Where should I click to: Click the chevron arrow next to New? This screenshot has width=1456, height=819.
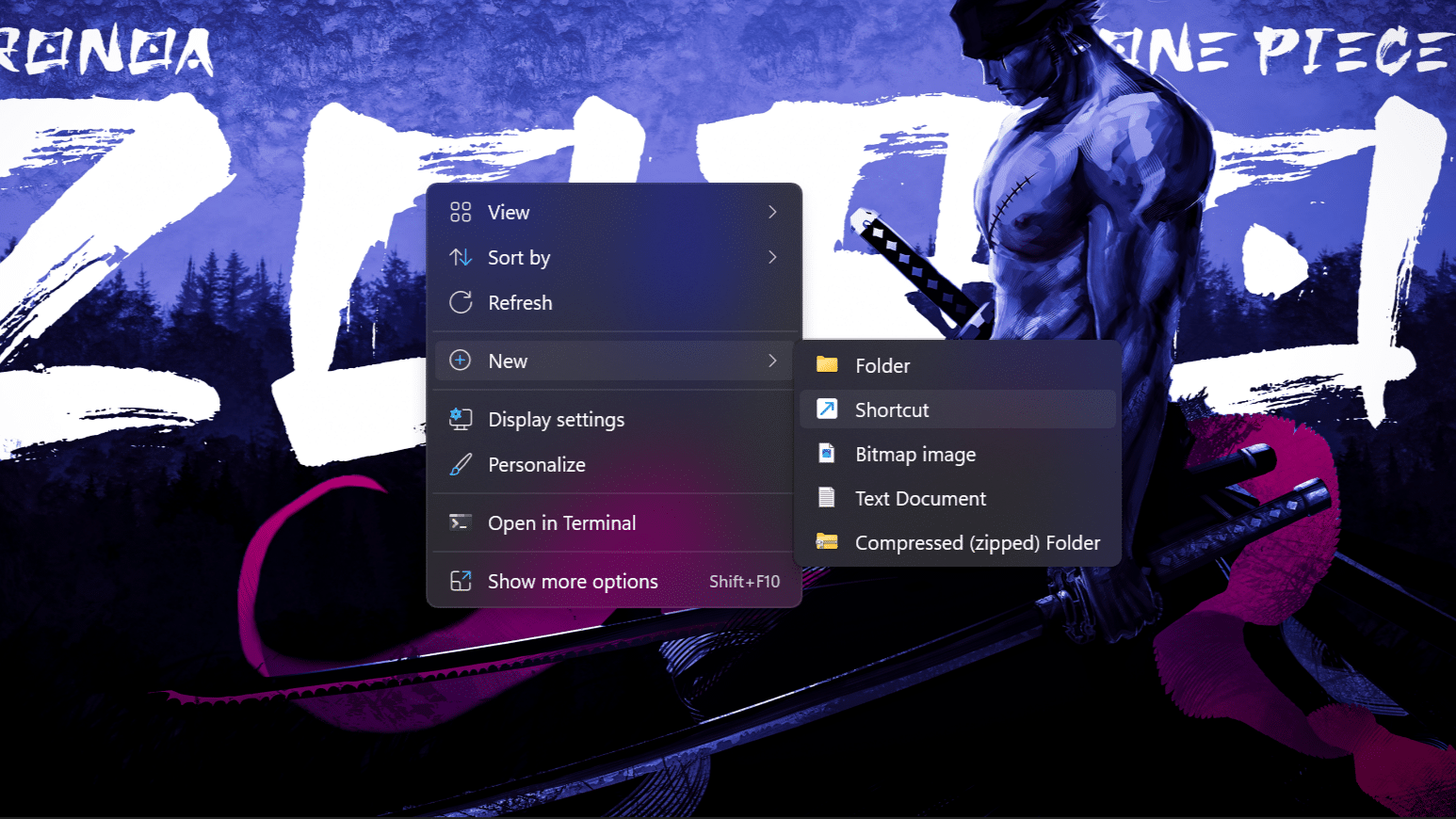(x=772, y=361)
